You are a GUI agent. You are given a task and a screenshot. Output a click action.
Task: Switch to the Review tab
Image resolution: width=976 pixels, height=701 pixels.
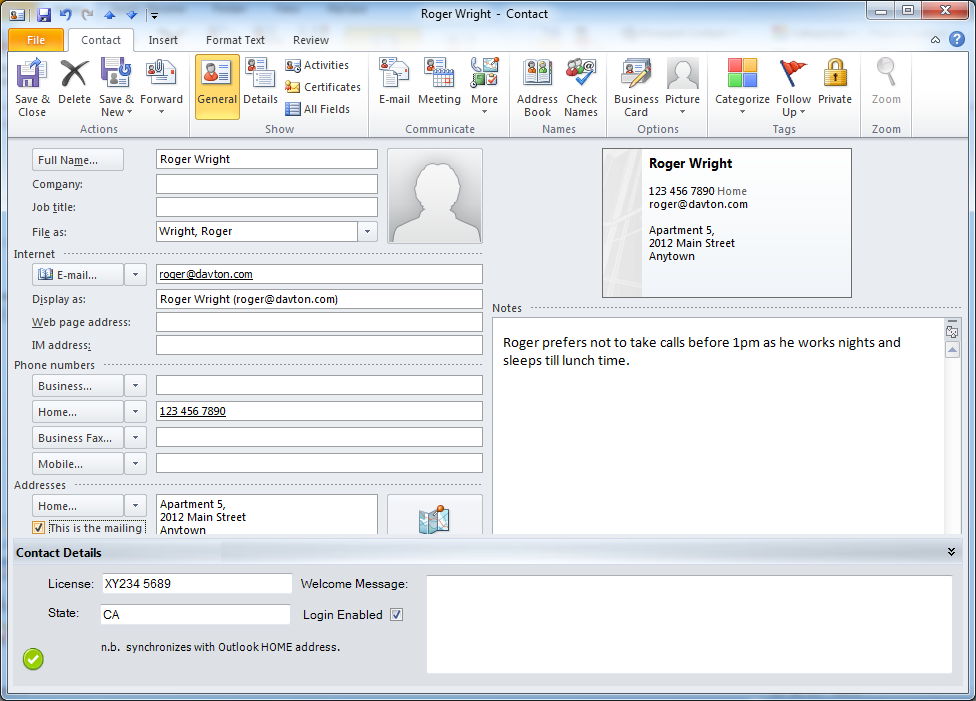coord(311,40)
